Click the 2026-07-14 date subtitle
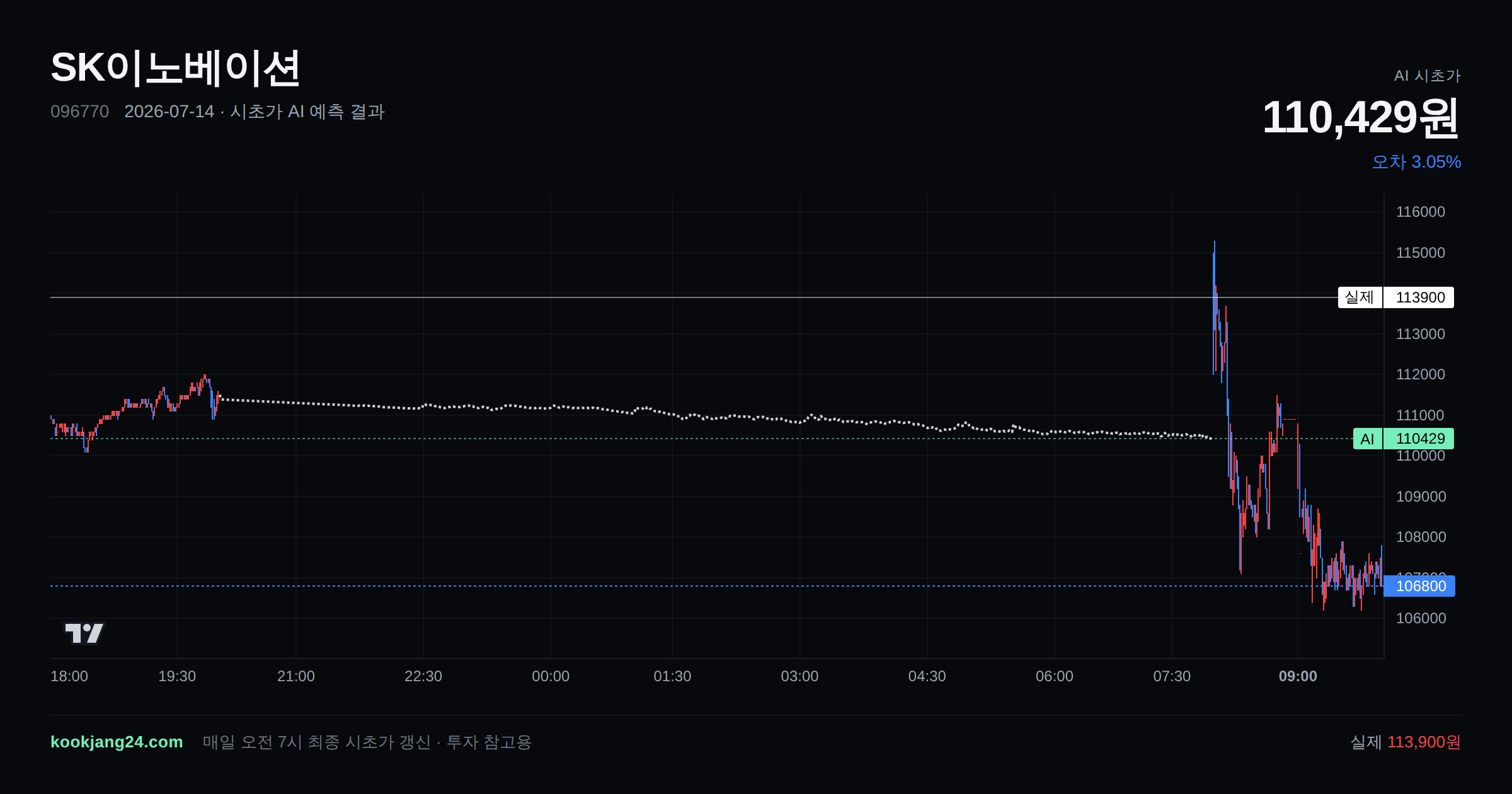 click(169, 112)
